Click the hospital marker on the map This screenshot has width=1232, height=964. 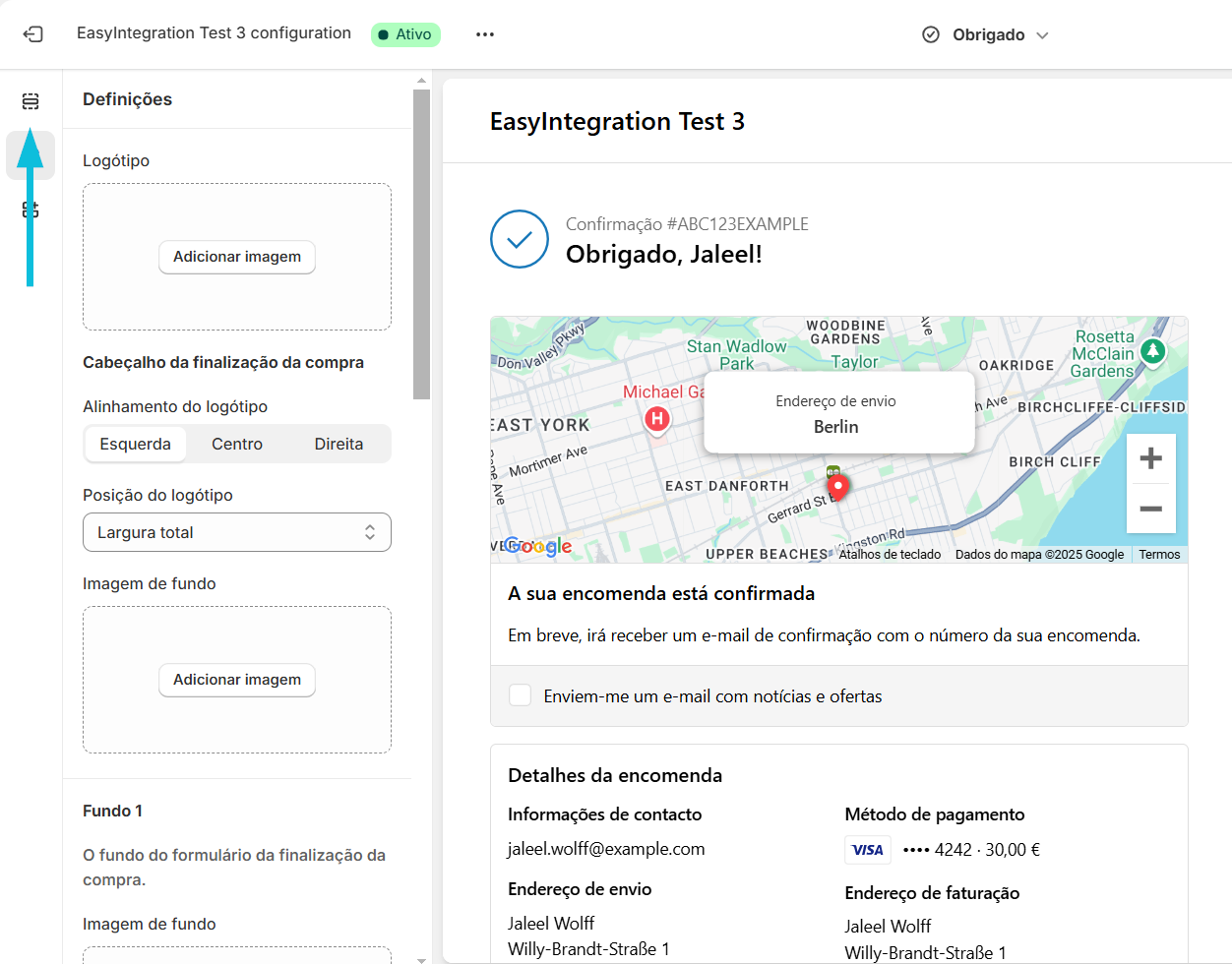tap(657, 421)
